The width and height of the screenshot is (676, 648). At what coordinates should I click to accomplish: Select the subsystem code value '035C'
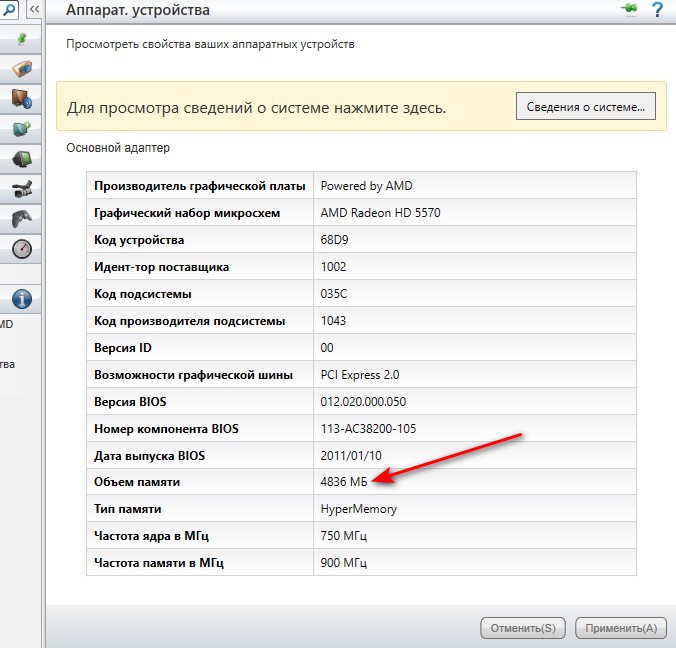334,294
